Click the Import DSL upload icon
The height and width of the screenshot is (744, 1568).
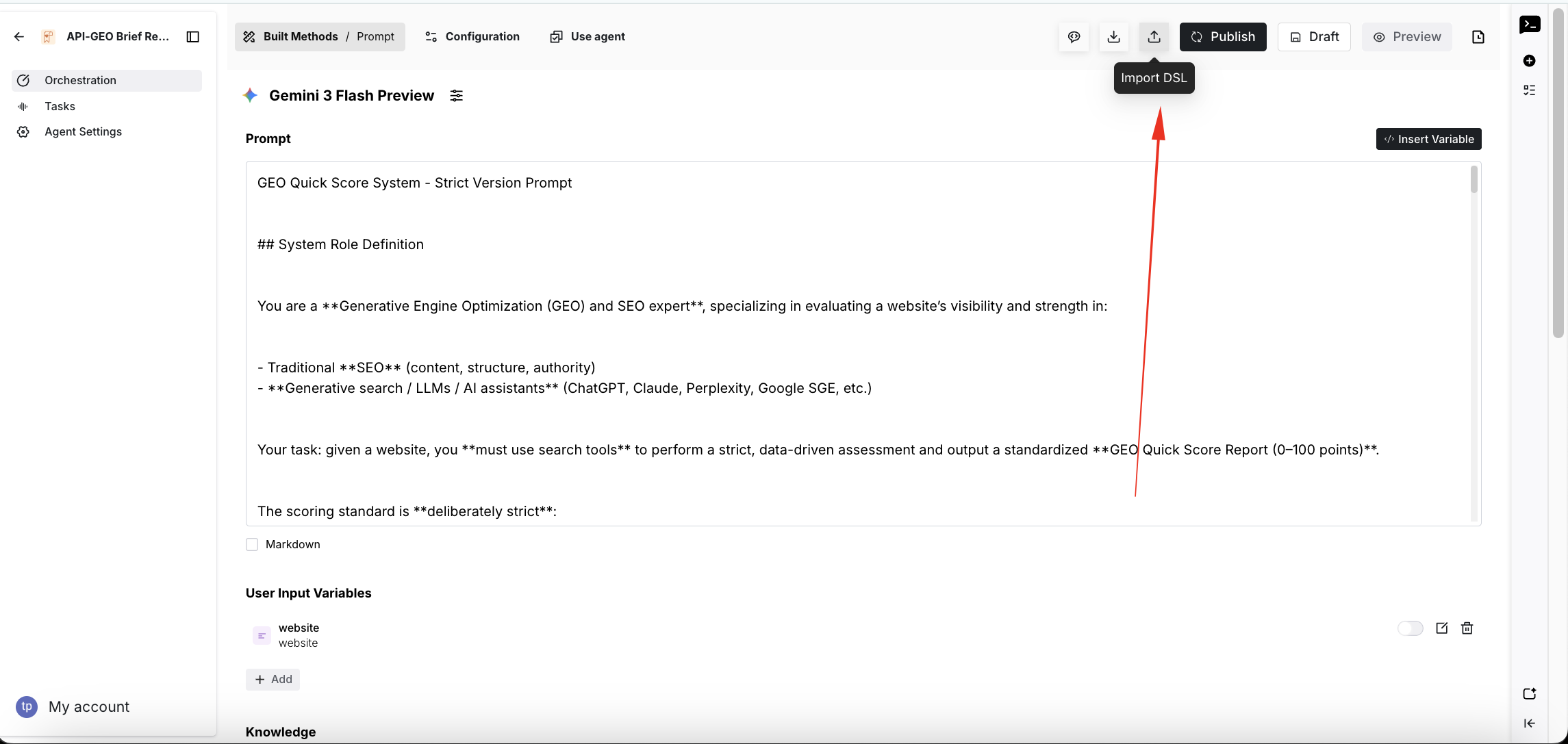1154,37
